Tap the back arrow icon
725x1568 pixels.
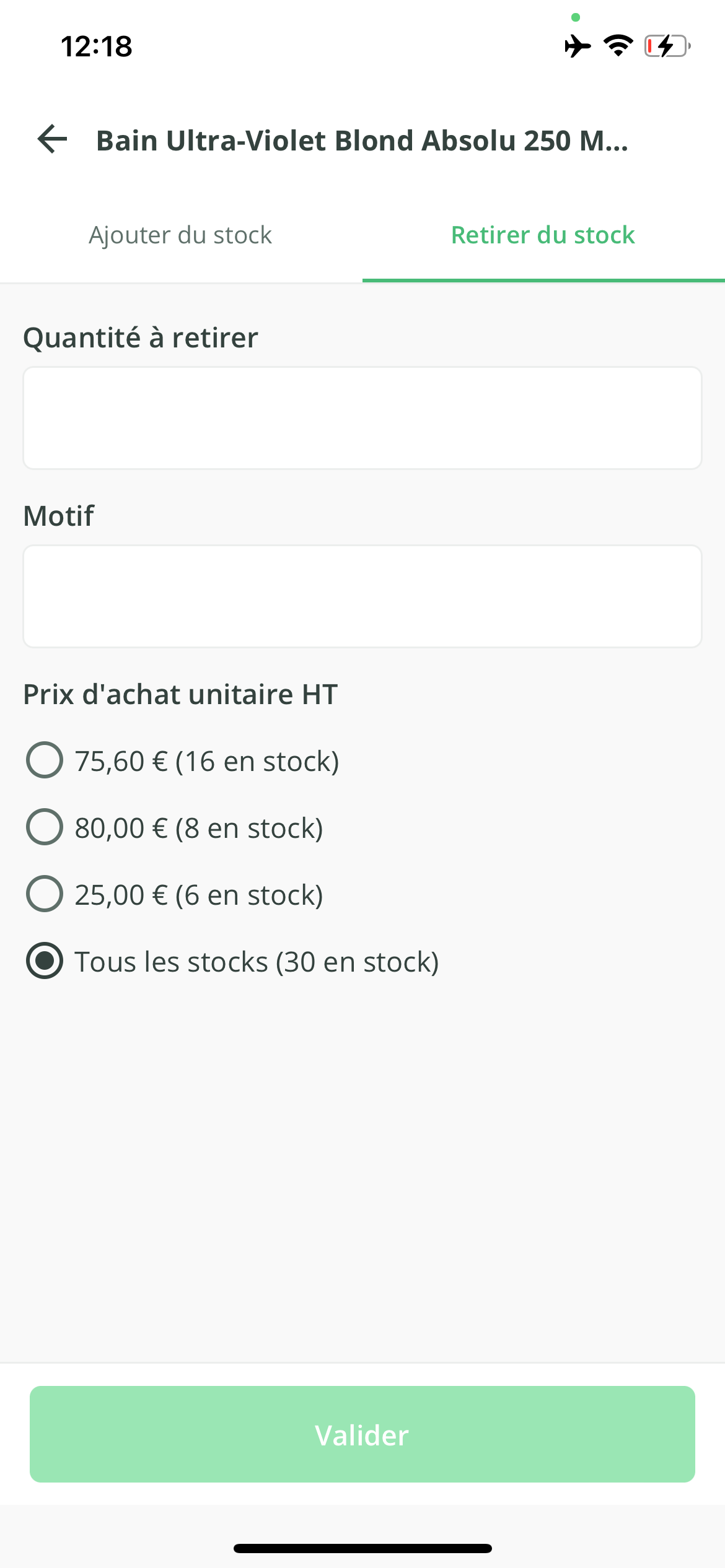pos(53,139)
